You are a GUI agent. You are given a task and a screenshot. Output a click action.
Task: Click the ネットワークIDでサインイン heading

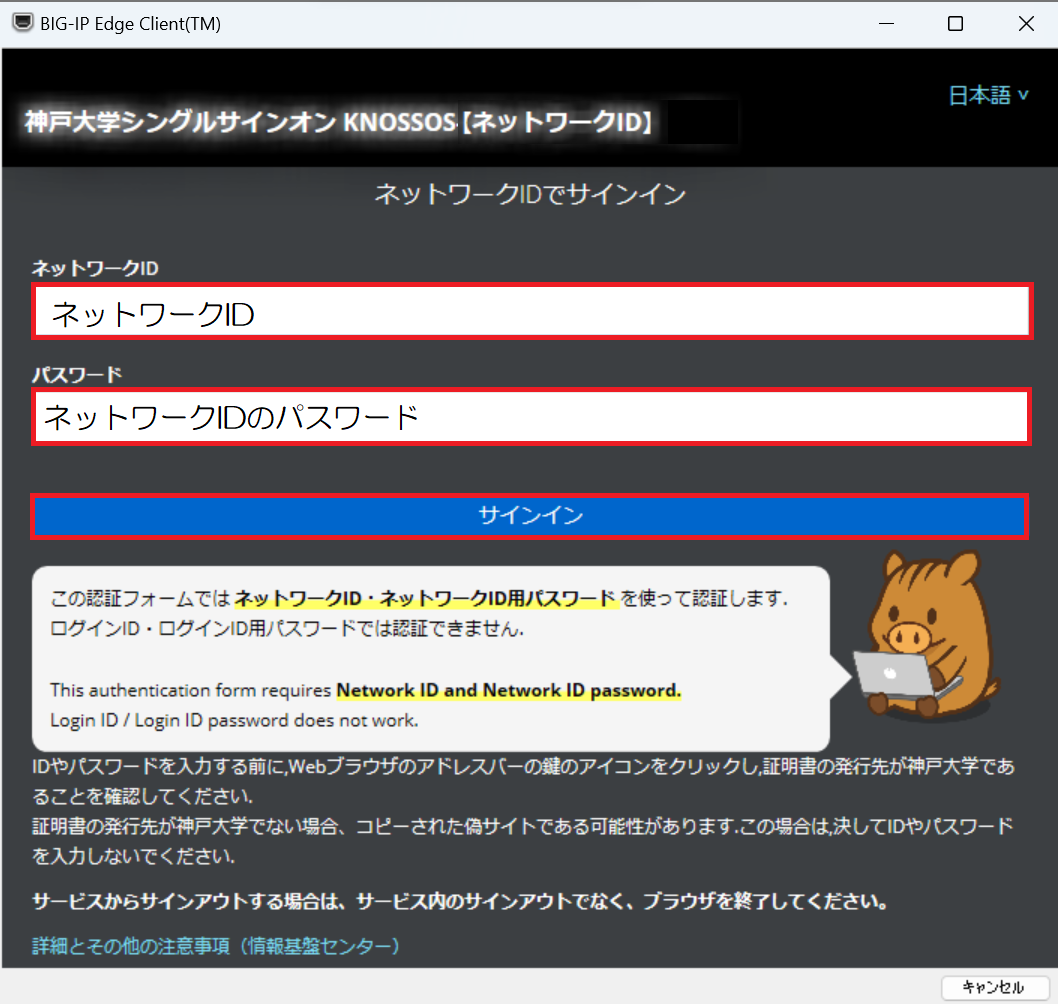530,194
